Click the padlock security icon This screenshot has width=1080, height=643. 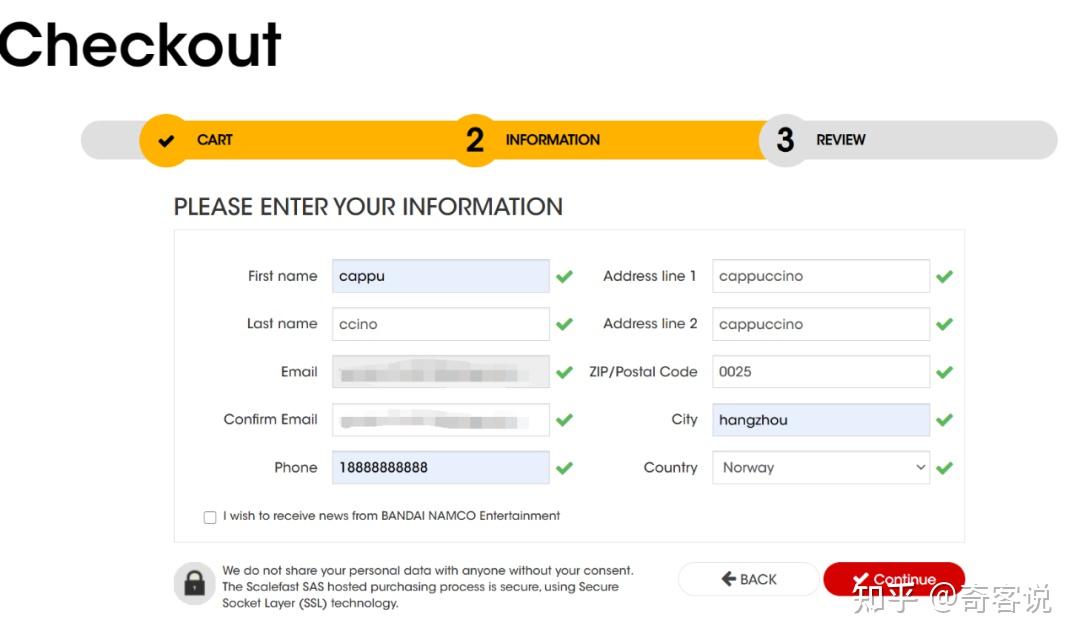[x=194, y=583]
